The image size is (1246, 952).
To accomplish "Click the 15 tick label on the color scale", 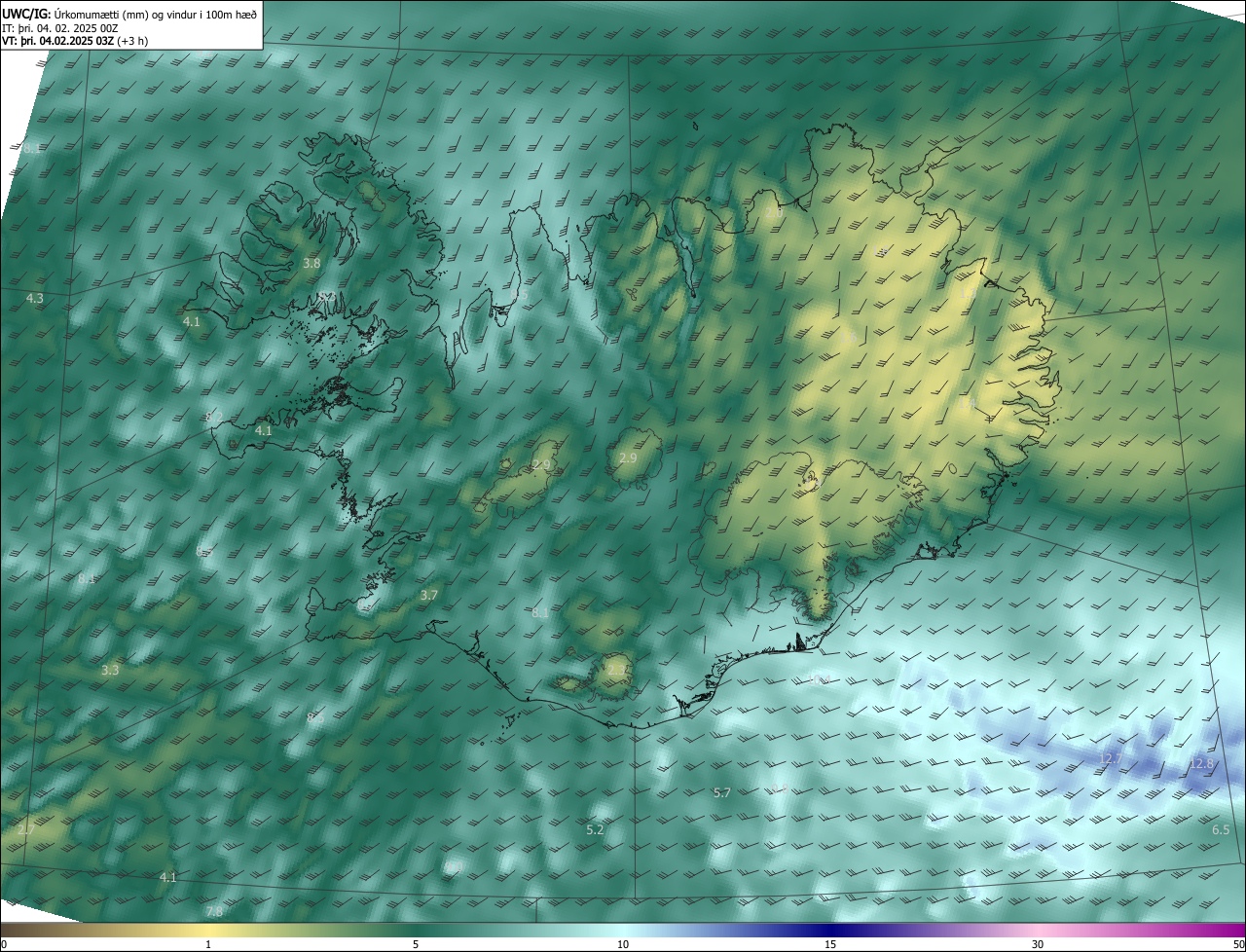I will pos(830,944).
